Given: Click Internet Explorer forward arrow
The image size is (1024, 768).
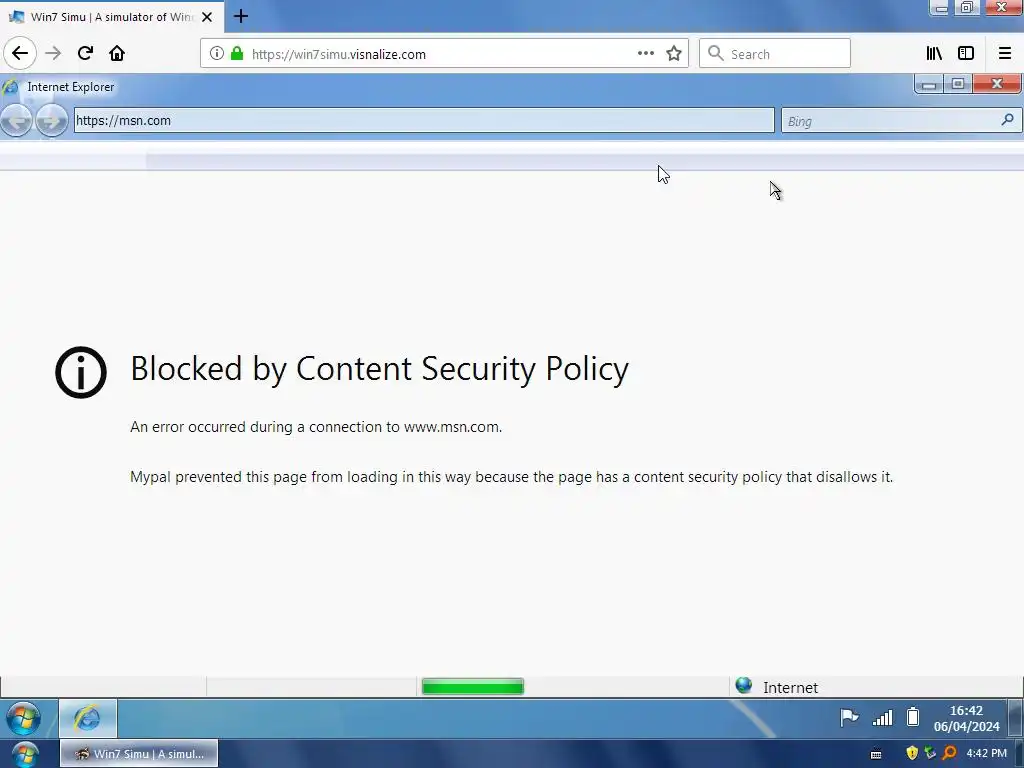Looking at the screenshot, I should (52, 120).
